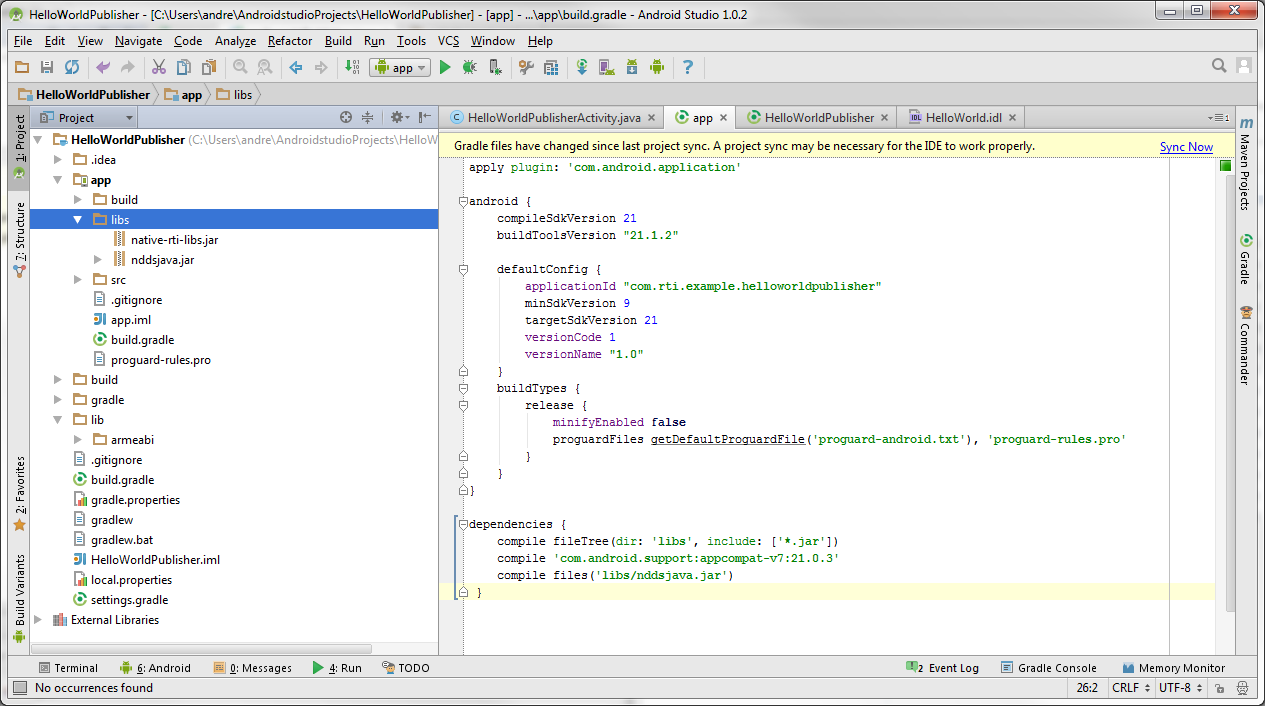
Task: Open the Build menu
Action: tap(338, 41)
